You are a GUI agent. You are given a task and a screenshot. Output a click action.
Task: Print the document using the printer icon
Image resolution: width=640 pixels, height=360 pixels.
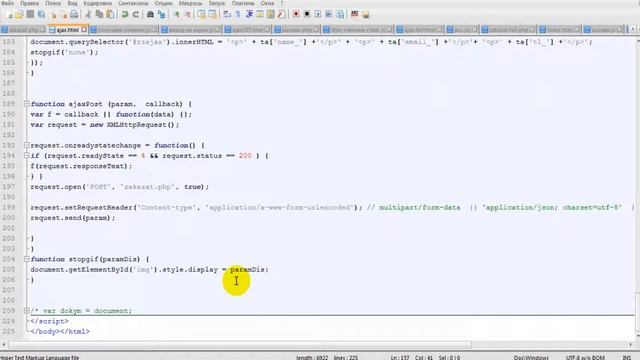(74, 15)
